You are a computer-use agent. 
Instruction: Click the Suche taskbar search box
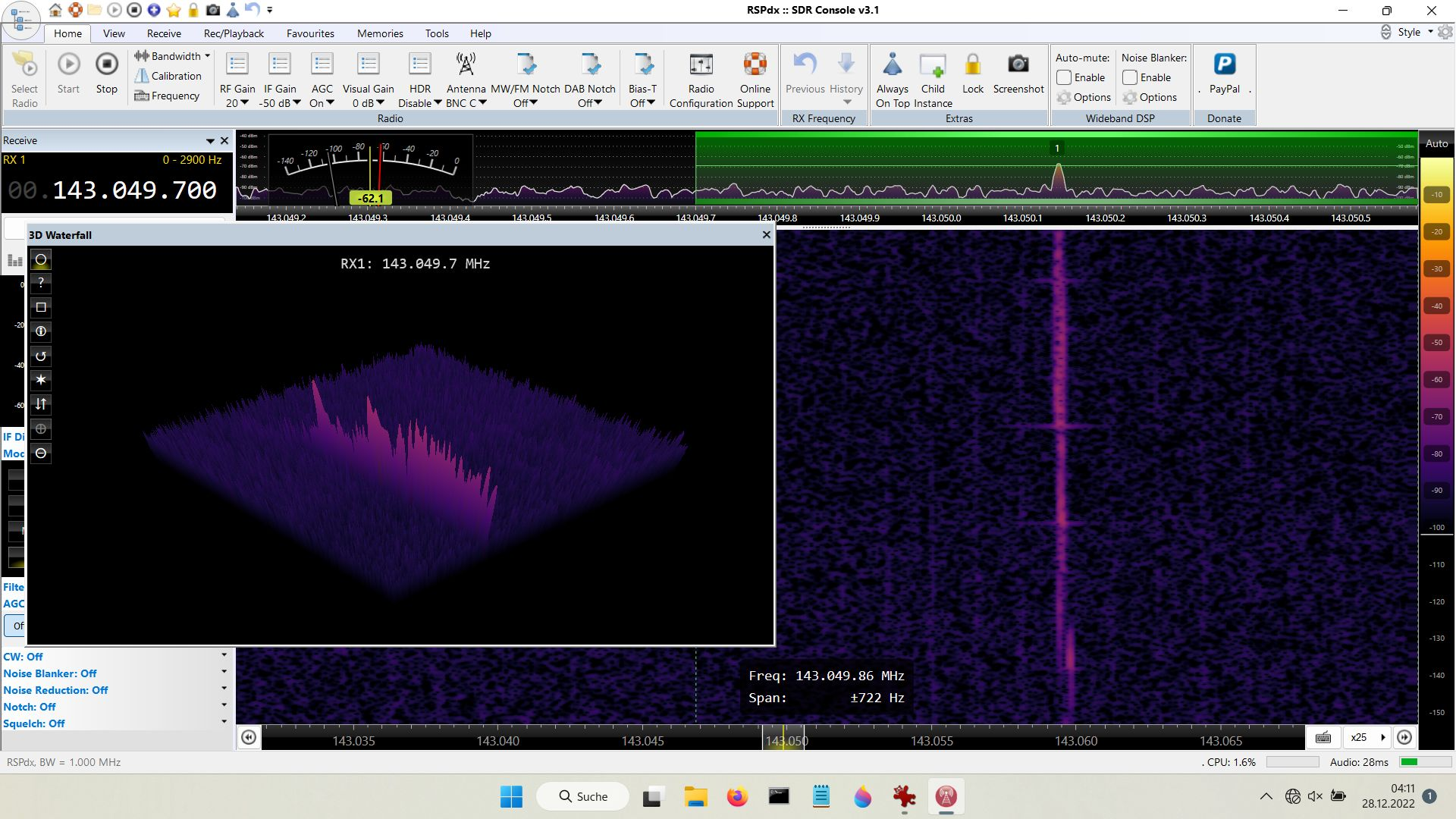pyautogui.click(x=583, y=796)
